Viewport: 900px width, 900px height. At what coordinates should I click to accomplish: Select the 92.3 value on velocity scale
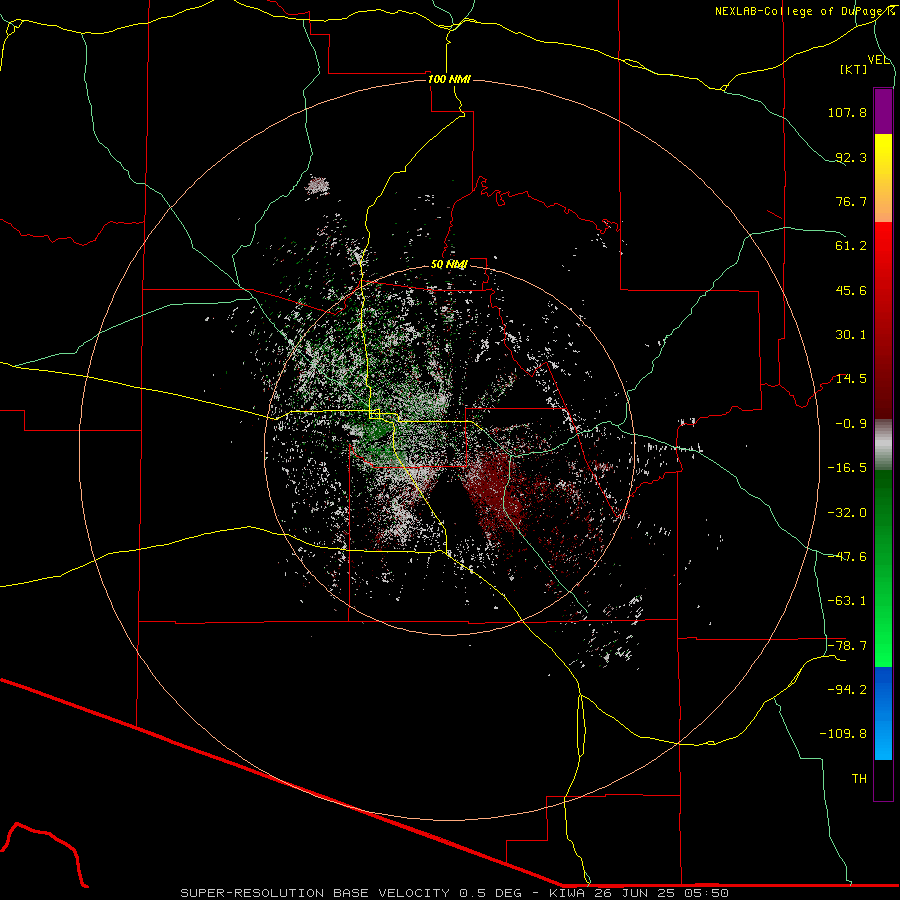(x=851, y=157)
